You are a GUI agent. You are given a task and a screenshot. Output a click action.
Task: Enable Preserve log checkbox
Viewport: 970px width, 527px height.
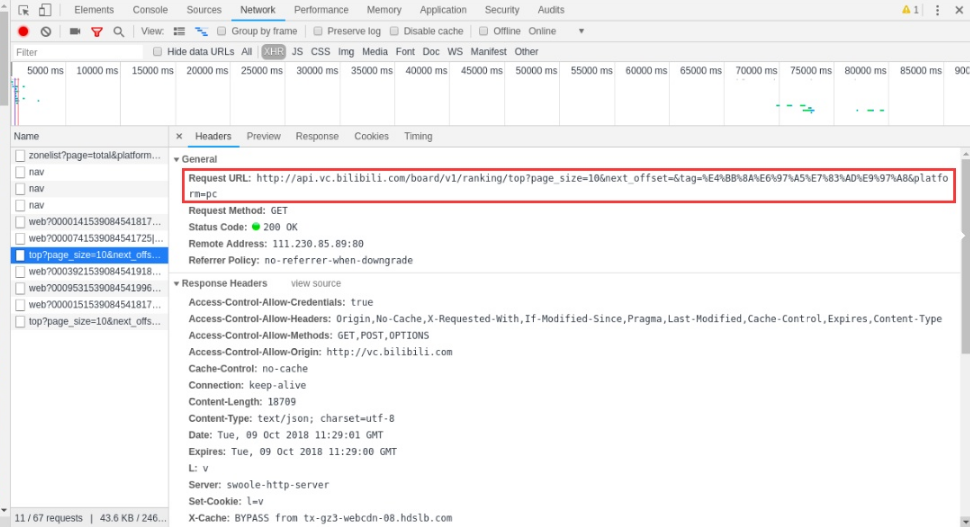tap(317, 31)
